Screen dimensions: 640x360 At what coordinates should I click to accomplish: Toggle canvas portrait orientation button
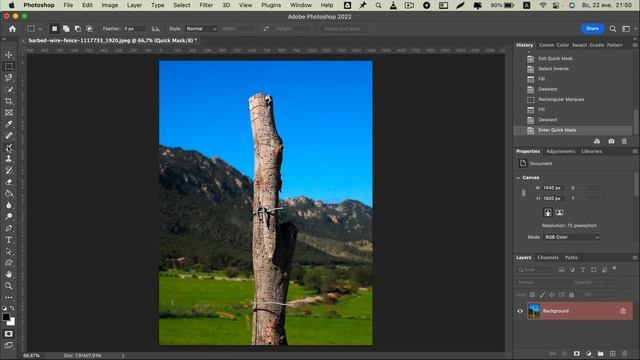(548, 213)
